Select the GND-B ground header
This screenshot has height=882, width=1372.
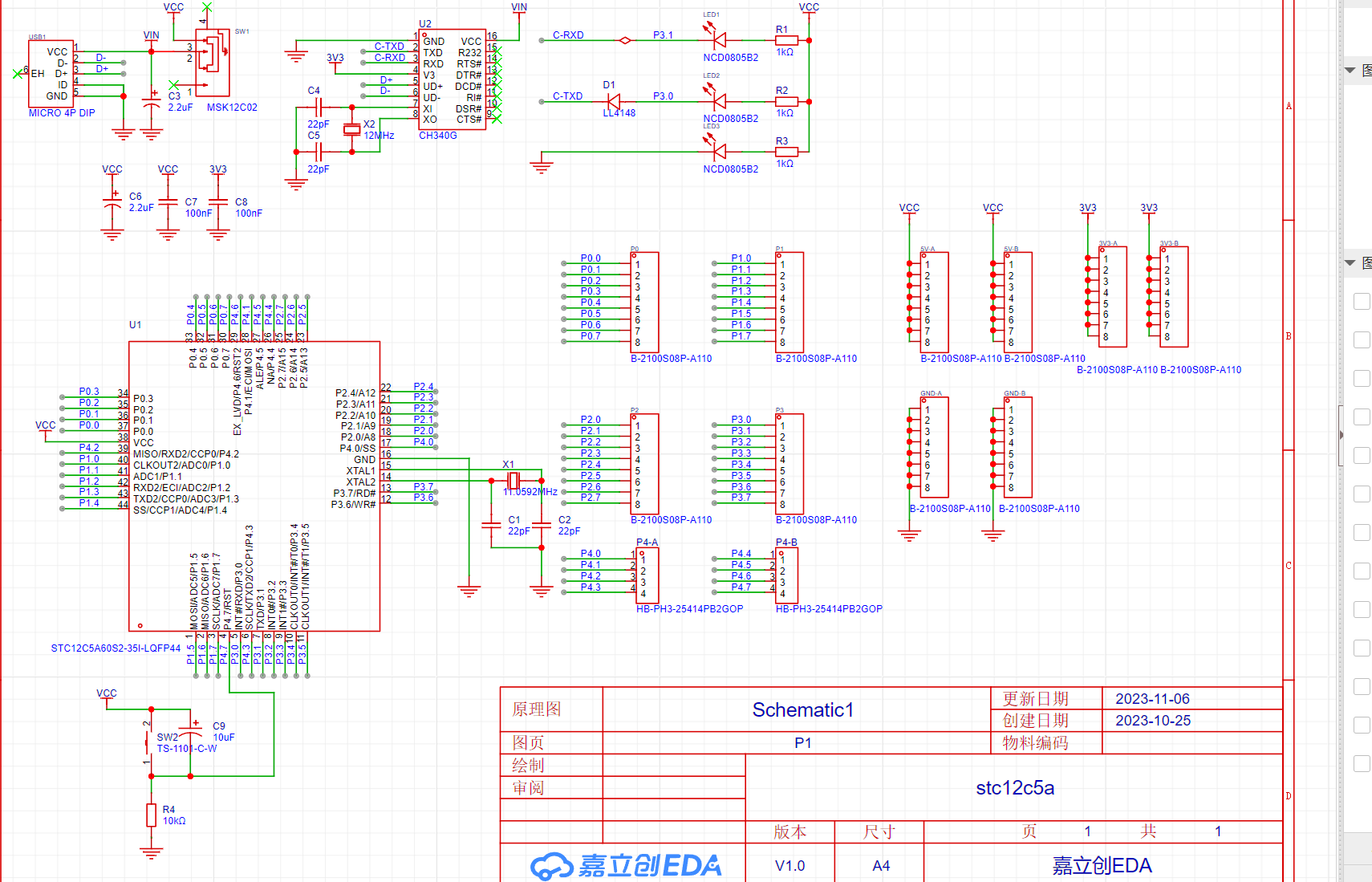click(x=1017, y=447)
